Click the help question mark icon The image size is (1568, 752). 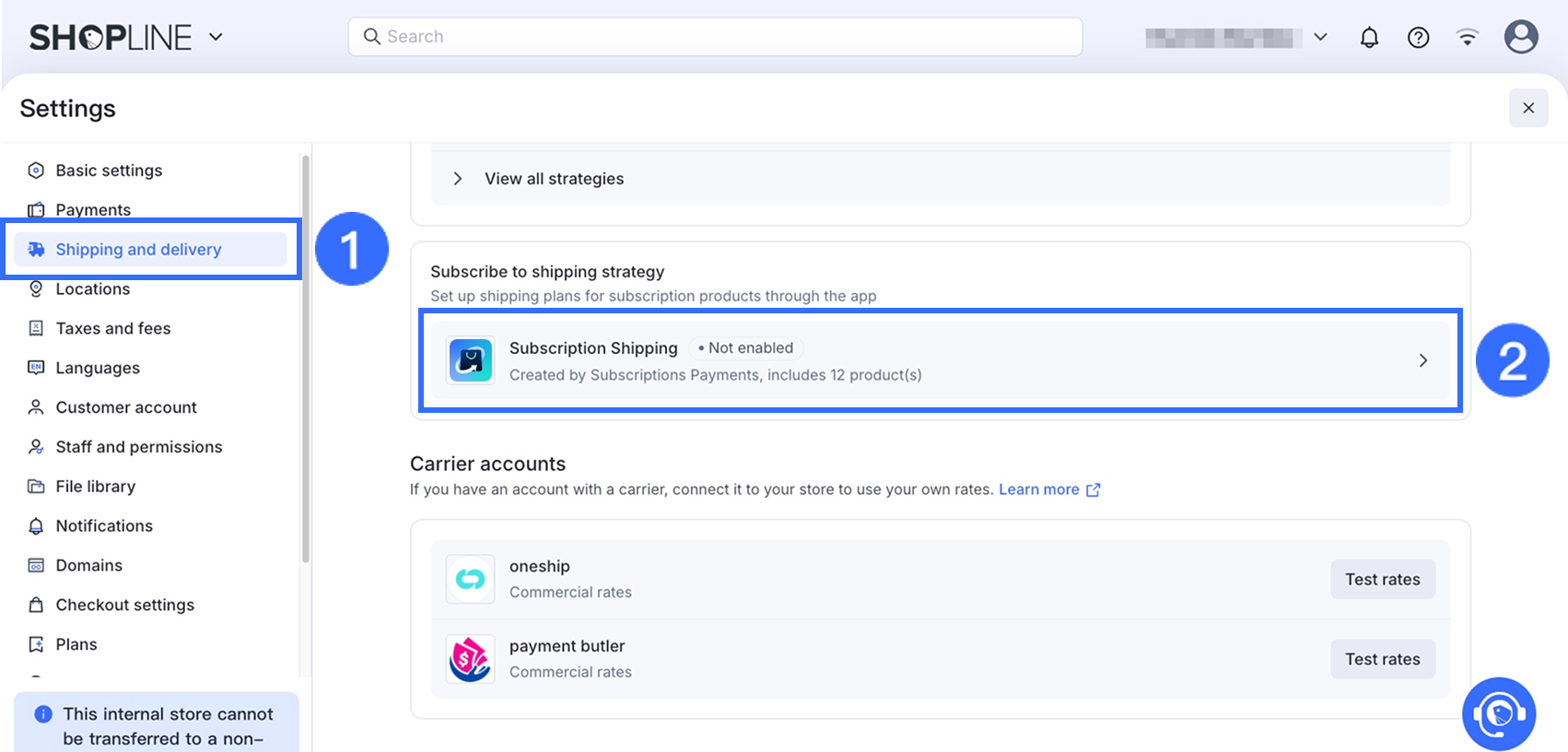[x=1418, y=37]
